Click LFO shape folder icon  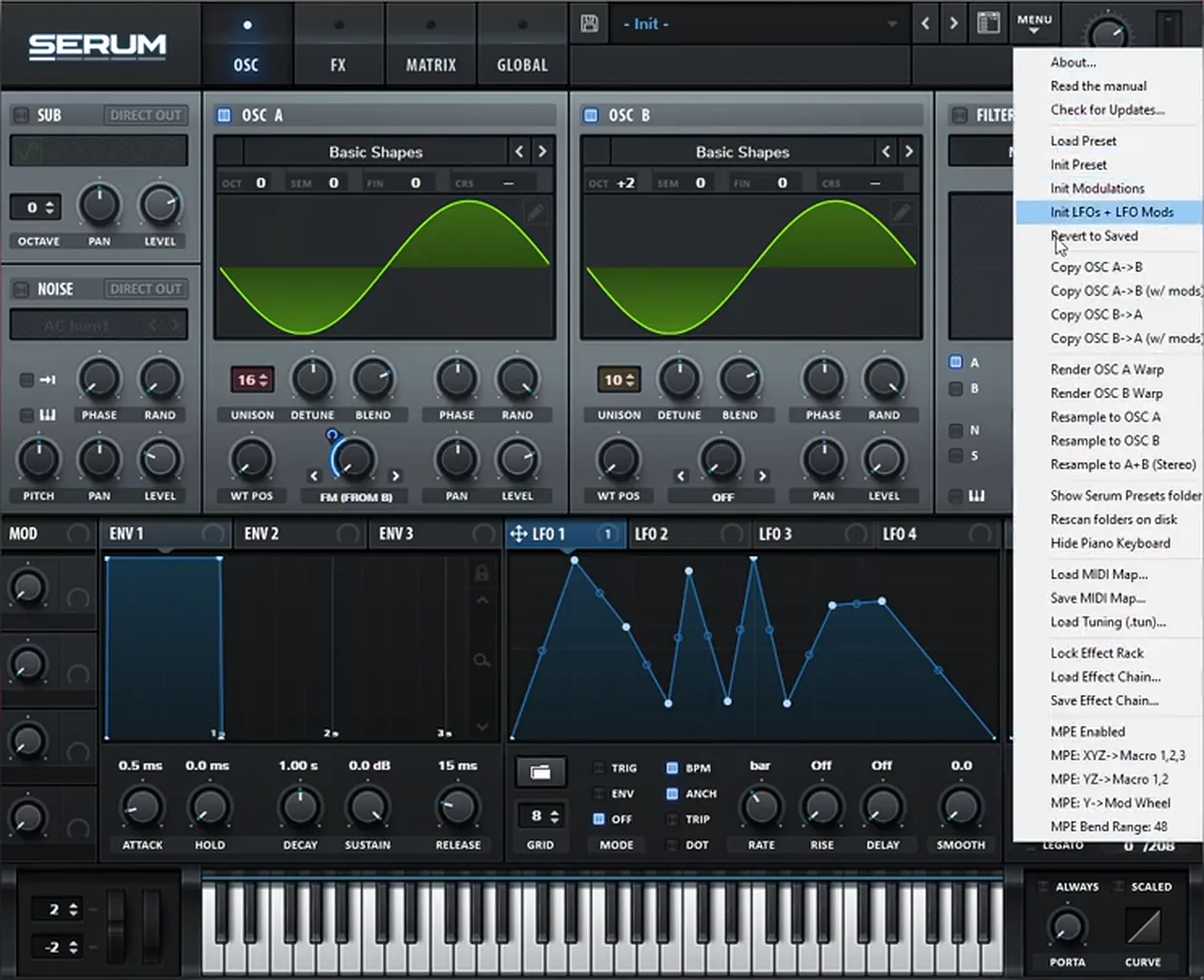tap(541, 772)
